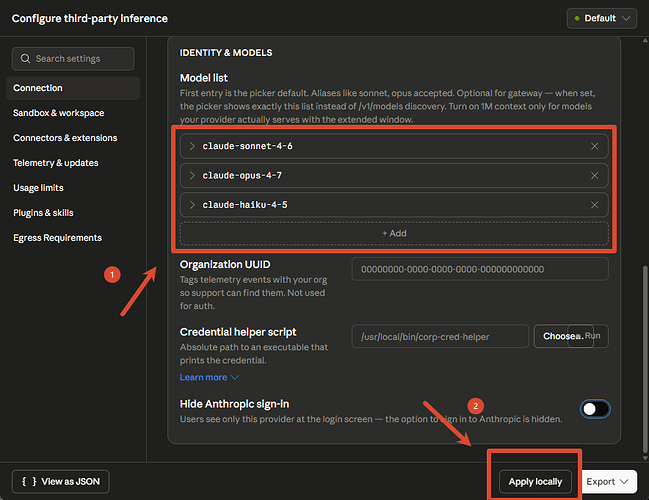Image resolution: width=649 pixels, height=500 pixels.
Task: Click the View as JSON button
Action: pos(60,482)
